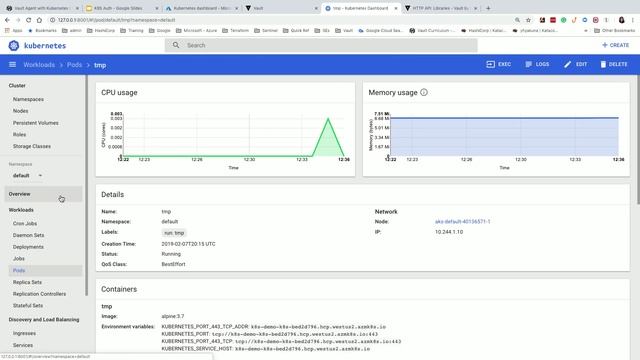The width and height of the screenshot is (640, 360).
Task: Click the DELETE trash button
Action: pyautogui.click(x=614, y=64)
